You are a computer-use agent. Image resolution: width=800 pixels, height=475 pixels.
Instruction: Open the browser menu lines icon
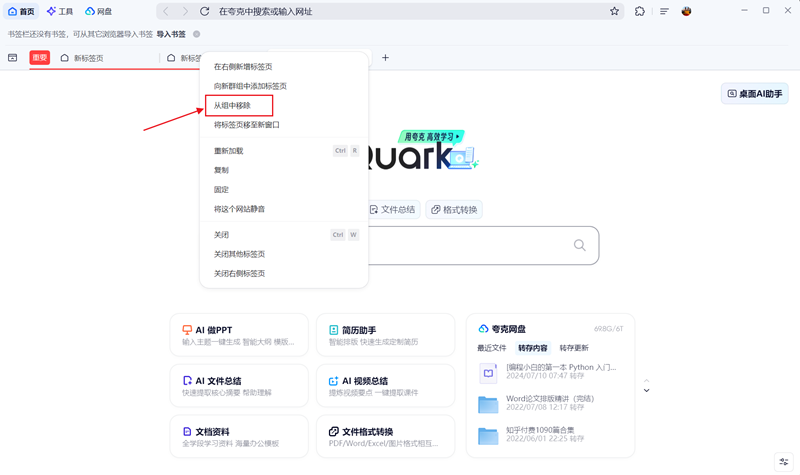tap(664, 11)
